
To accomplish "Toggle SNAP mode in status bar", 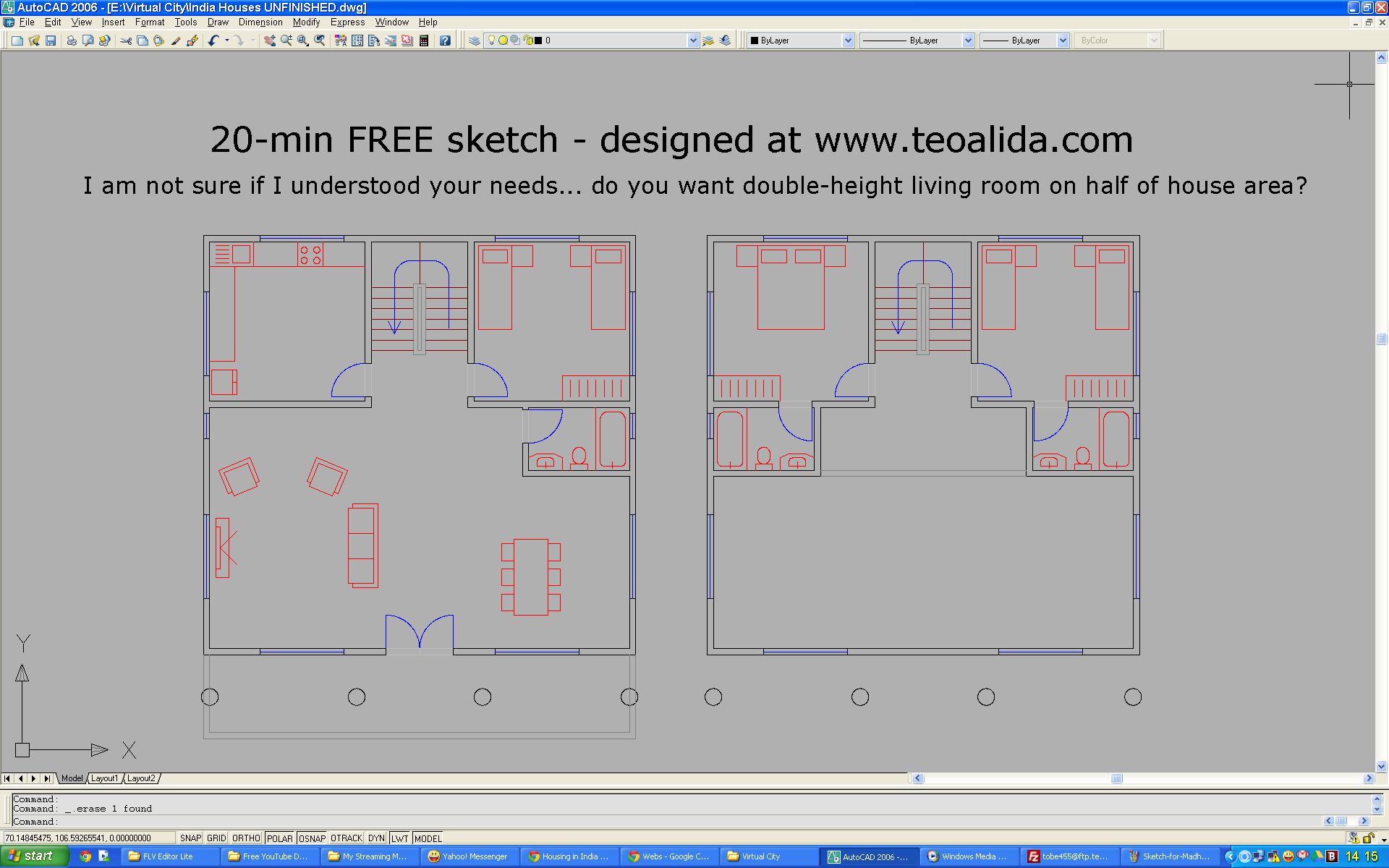I will coord(191,838).
